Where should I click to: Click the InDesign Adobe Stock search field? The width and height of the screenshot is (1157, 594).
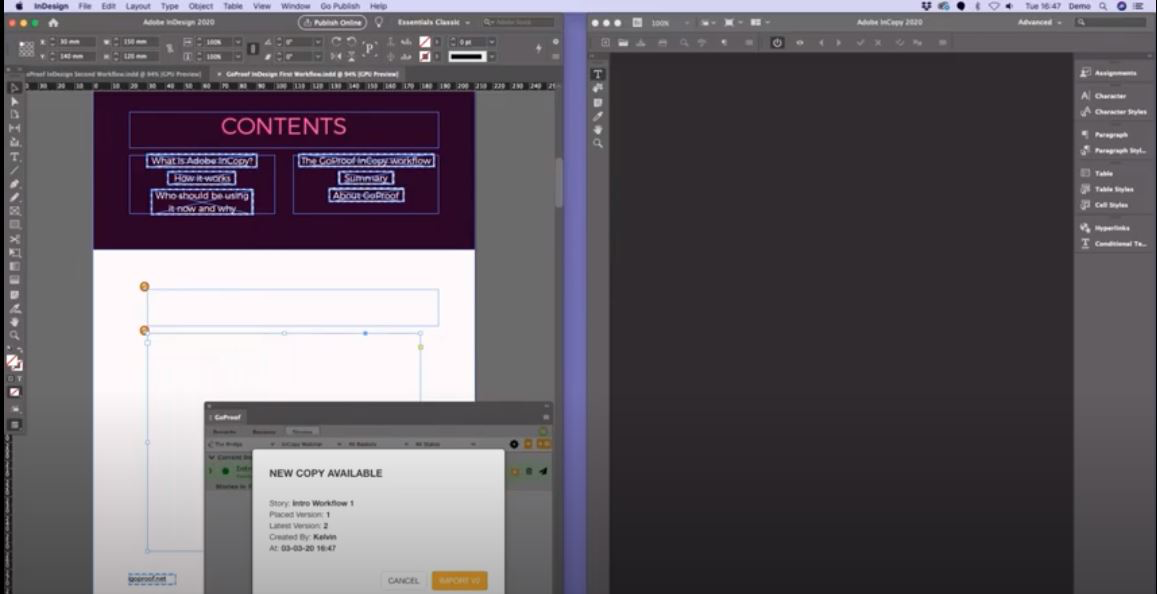click(x=518, y=22)
